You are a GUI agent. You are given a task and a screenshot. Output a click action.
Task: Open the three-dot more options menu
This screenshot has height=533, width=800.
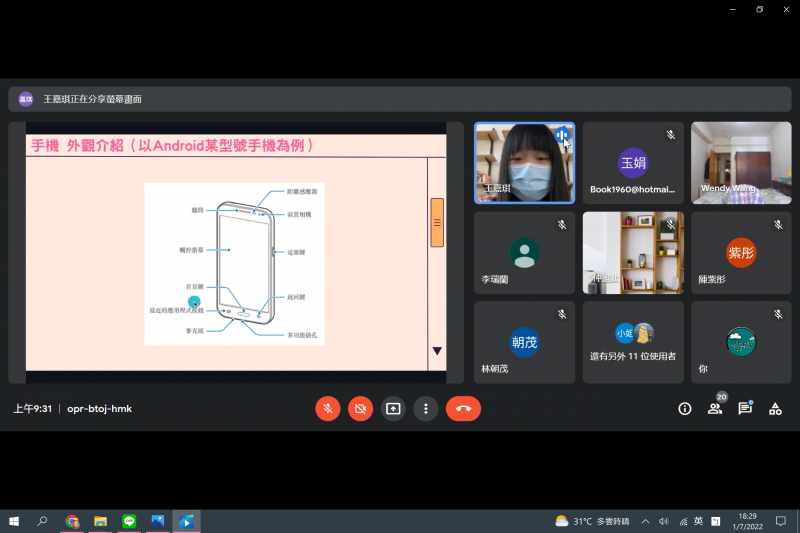point(426,408)
